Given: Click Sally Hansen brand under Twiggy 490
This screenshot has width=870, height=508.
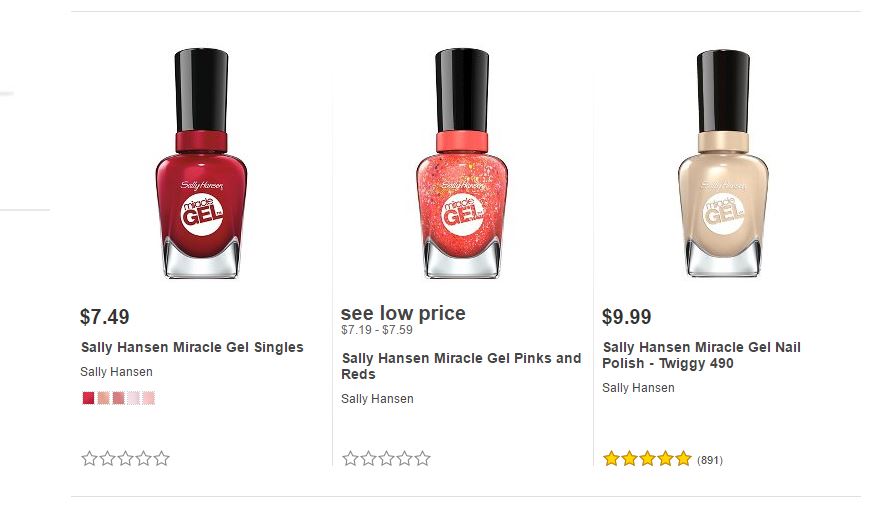Looking at the screenshot, I should tap(638, 388).
